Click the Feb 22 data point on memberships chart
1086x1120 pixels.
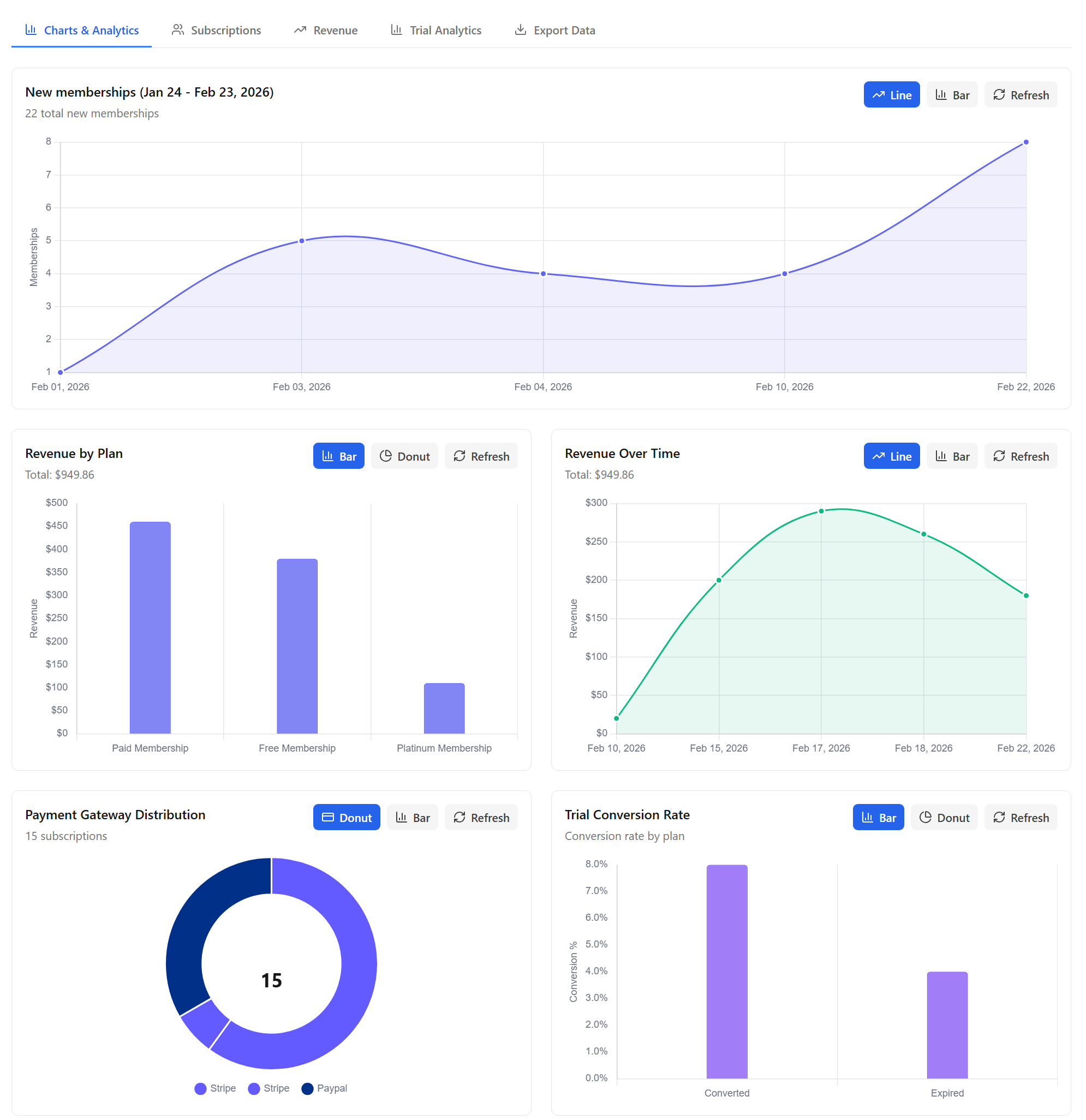1025,141
